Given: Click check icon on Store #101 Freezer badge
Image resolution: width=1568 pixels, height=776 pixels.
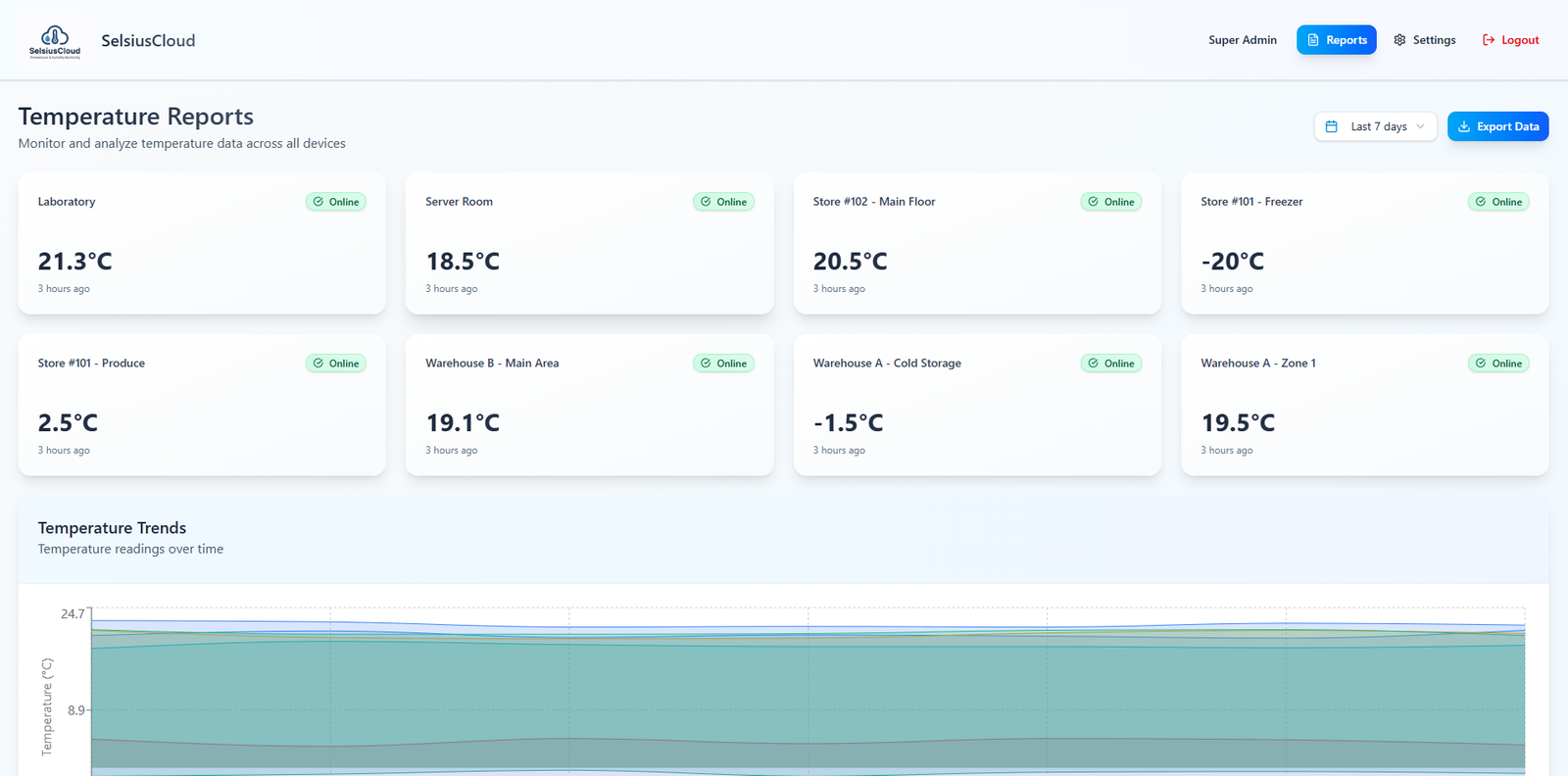Looking at the screenshot, I should [x=1481, y=201].
